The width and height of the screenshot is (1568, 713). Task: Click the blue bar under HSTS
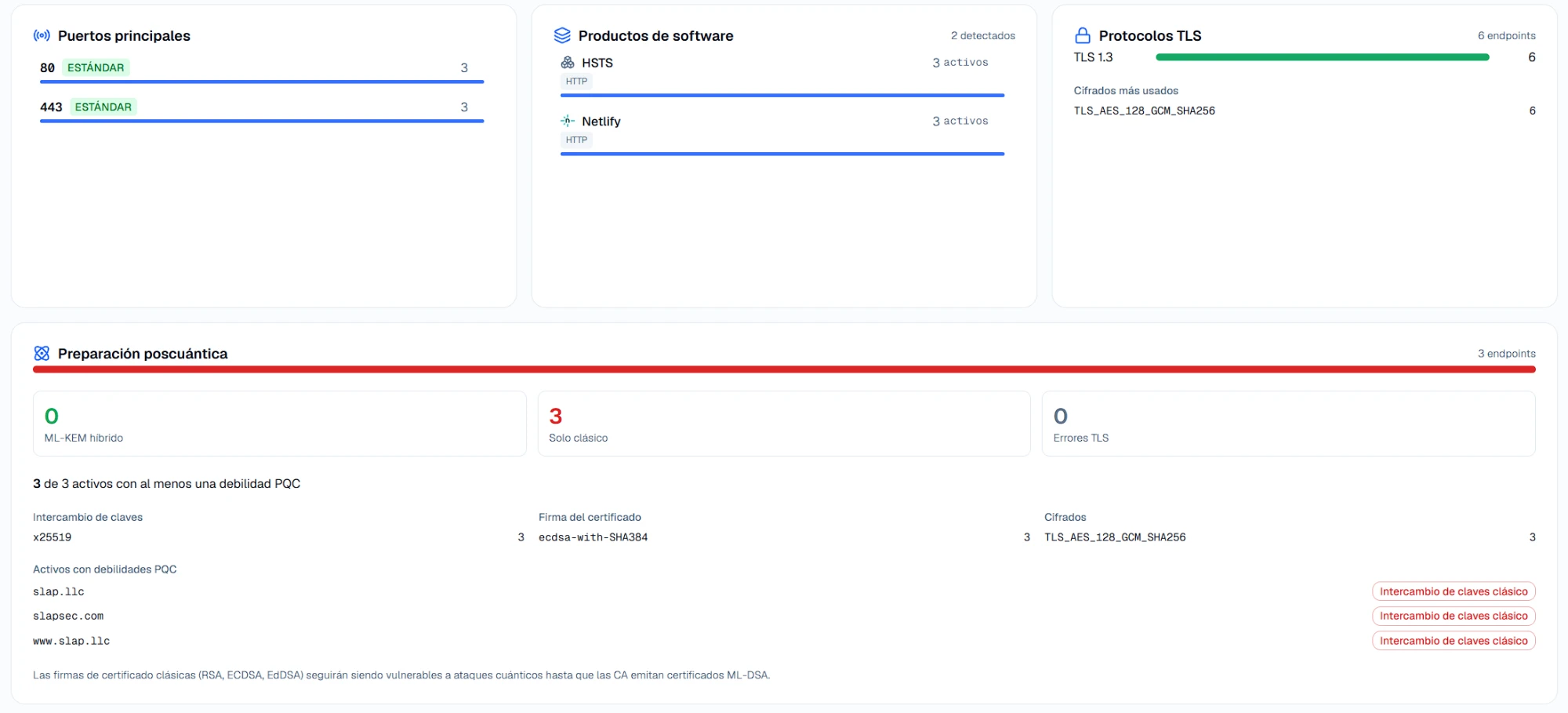pos(782,95)
